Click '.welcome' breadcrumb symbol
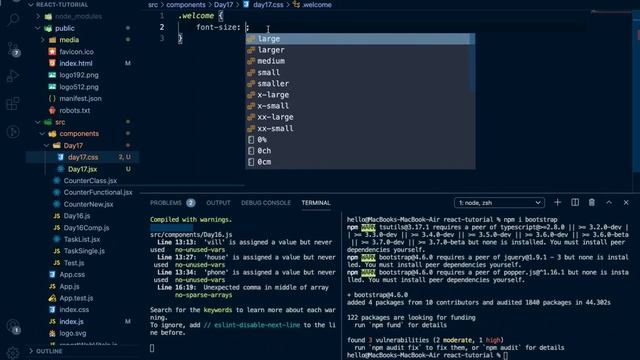This screenshot has width=640, height=360. point(317,5)
